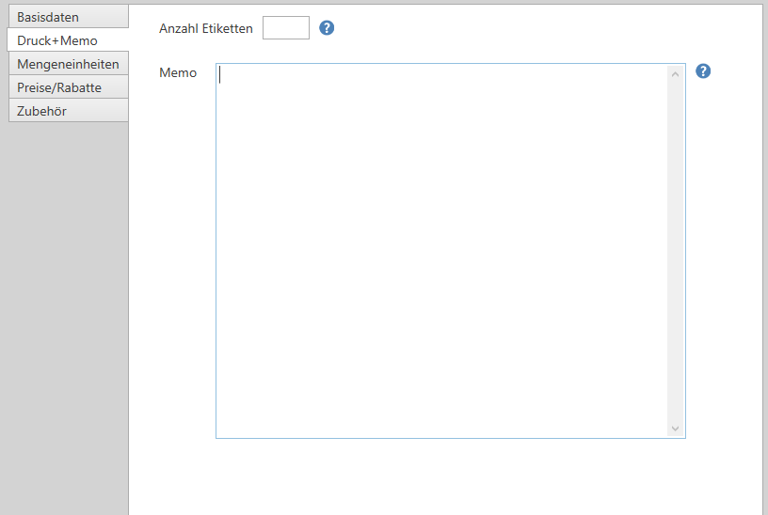Click the Memo label text
The height and width of the screenshot is (515, 768).
click(x=178, y=73)
